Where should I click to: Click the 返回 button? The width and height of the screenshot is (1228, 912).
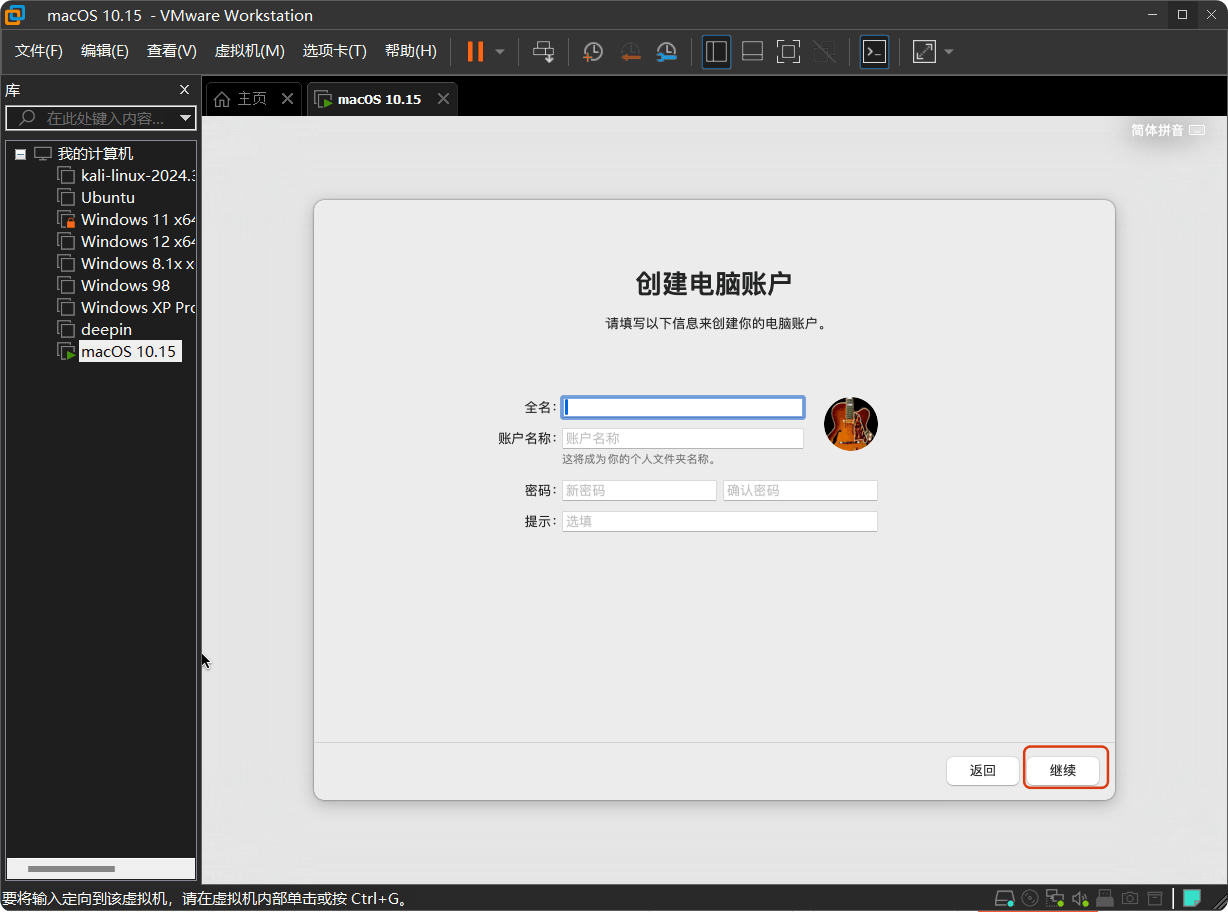click(982, 769)
